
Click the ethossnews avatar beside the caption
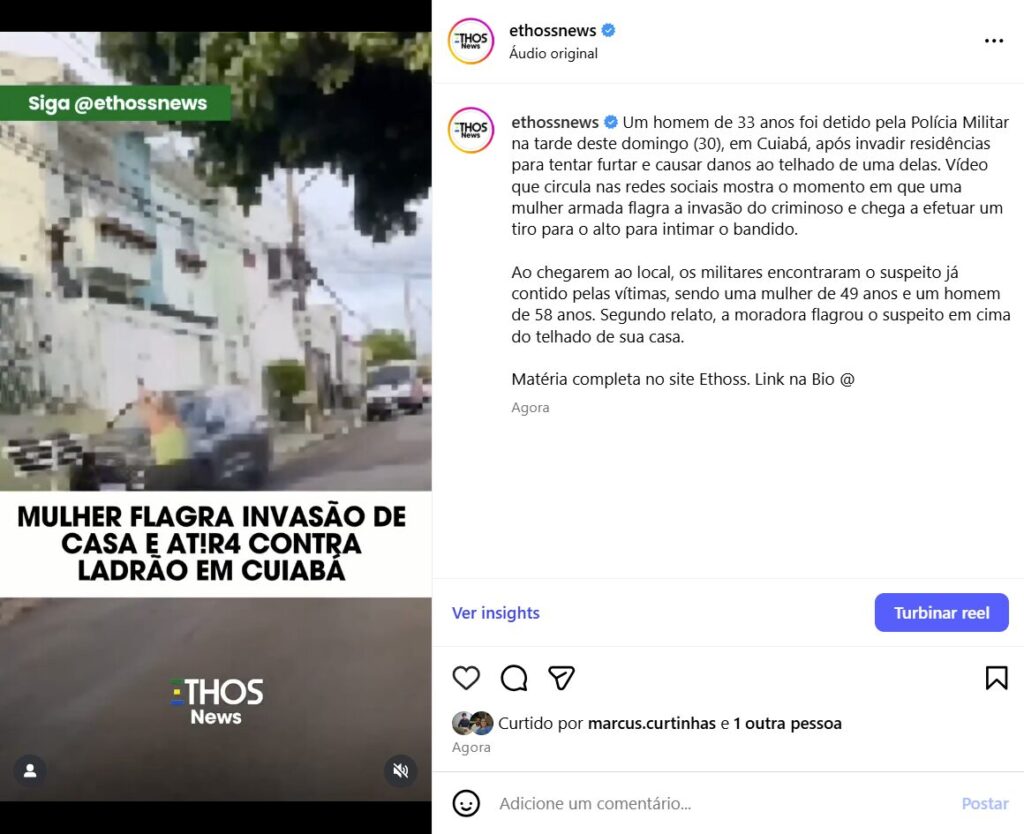click(x=471, y=130)
